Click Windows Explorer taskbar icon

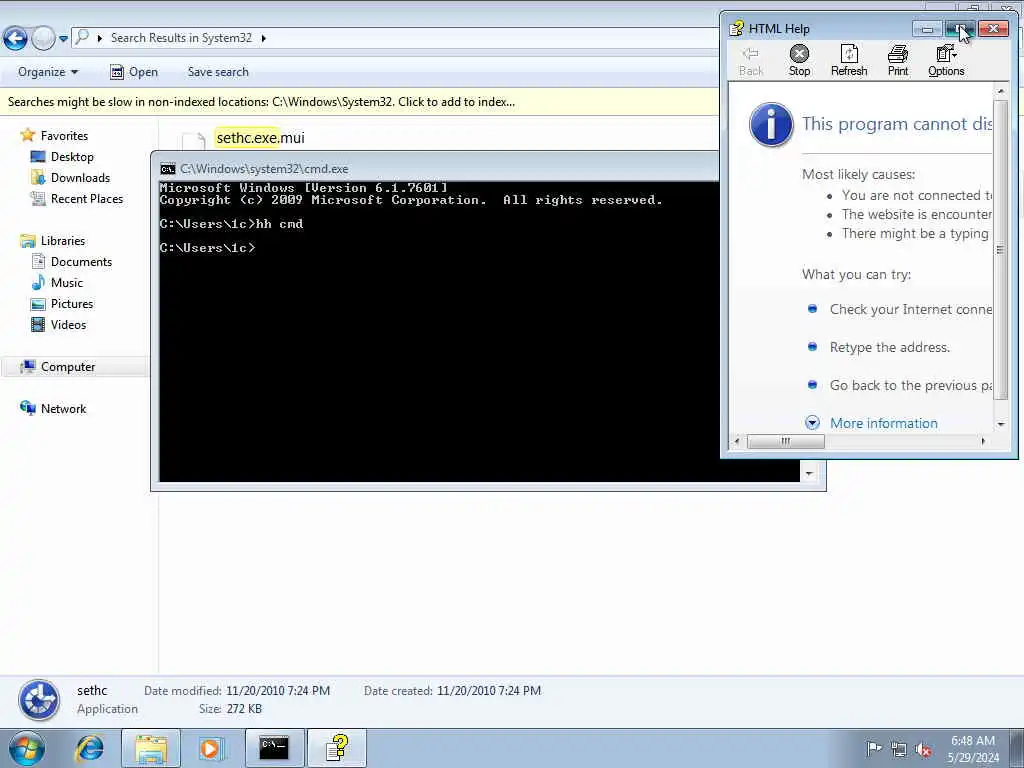[x=151, y=748]
